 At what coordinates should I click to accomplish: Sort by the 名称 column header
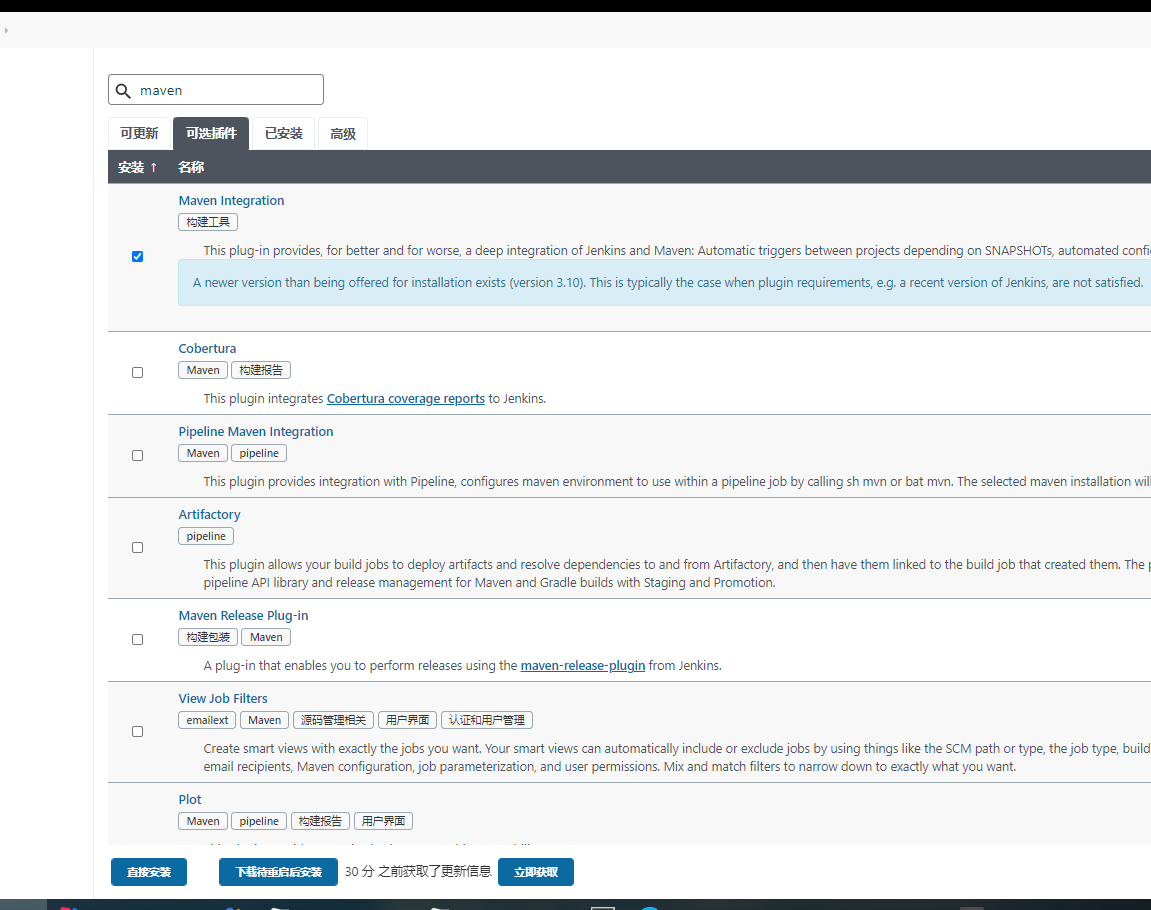(x=191, y=167)
